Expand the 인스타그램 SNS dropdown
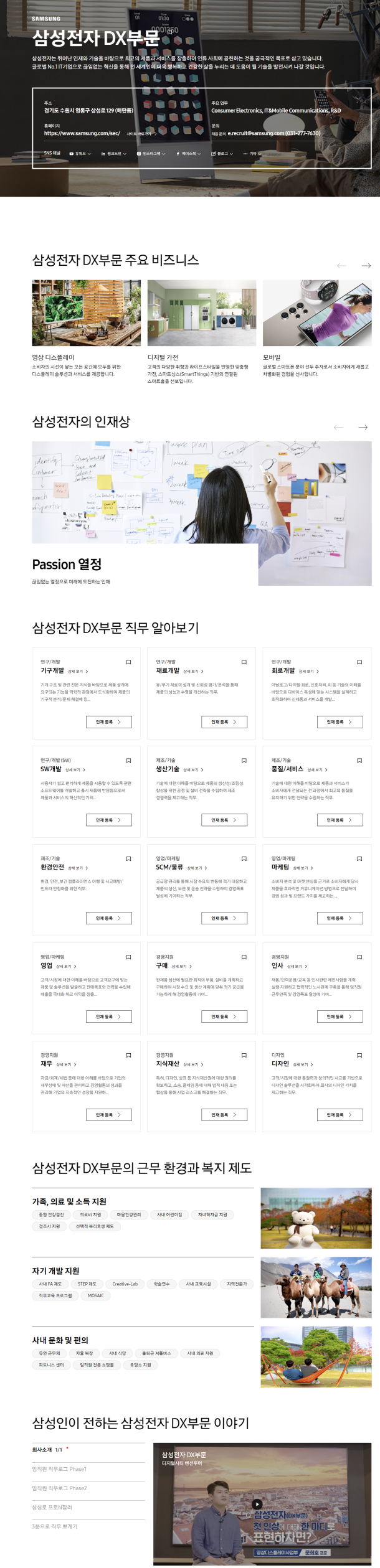Viewport: 380px width, 1568px height. click(x=151, y=153)
